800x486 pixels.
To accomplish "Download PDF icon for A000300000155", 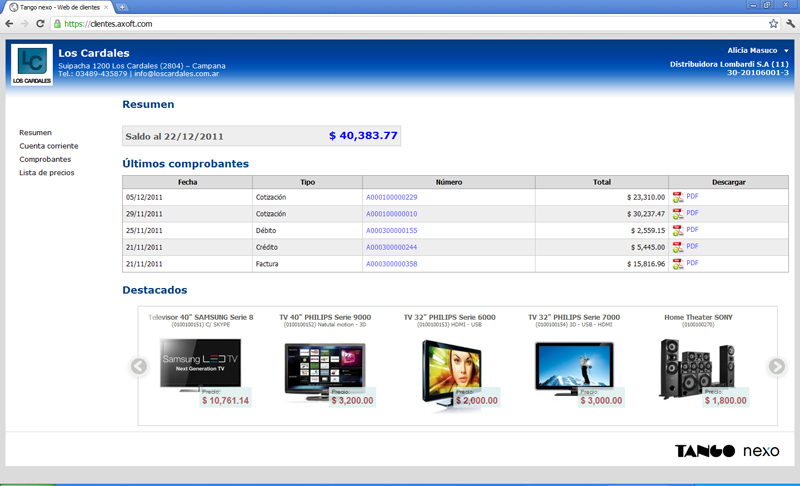I will 678,231.
